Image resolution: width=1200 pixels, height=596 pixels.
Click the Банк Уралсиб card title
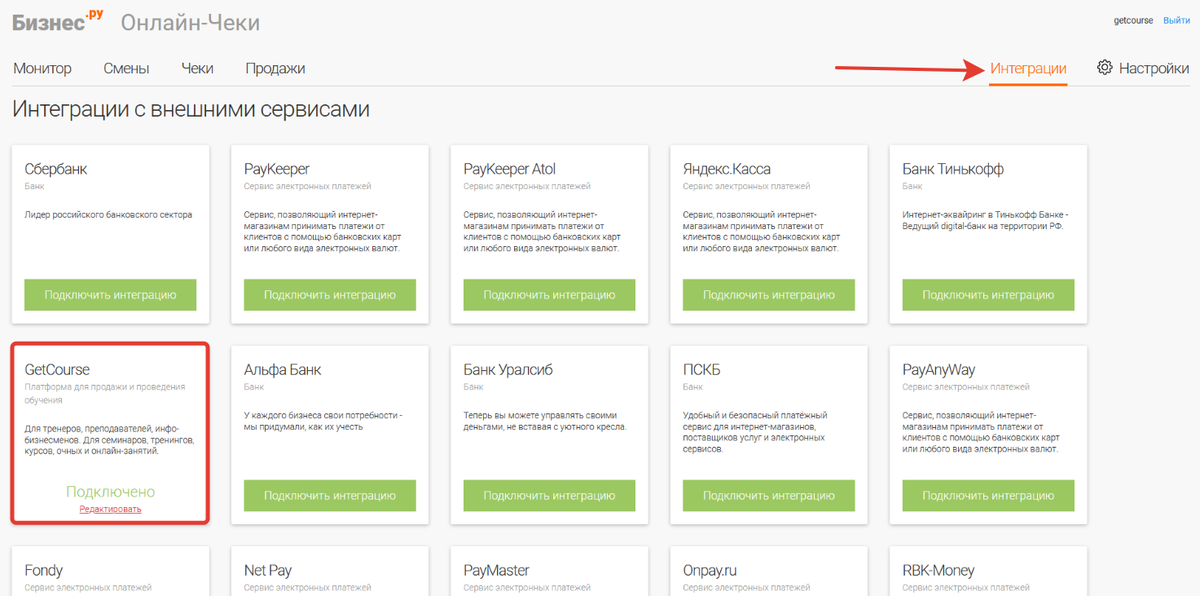tap(510, 370)
